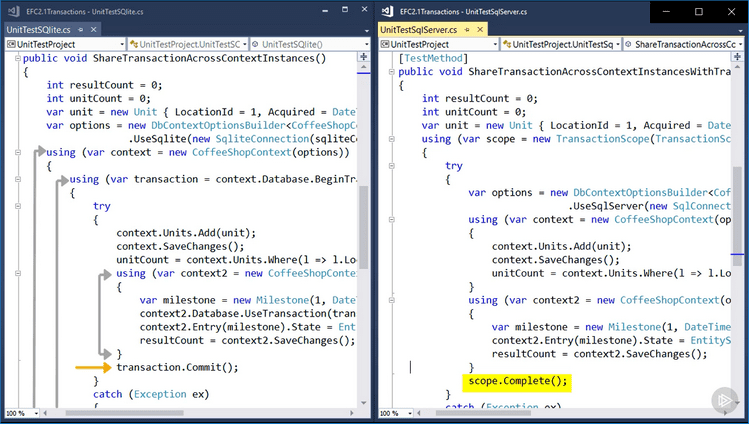
Task: Click 'resultCount = context2.SaveChanges();' in the SQlite window
Action: (247, 340)
